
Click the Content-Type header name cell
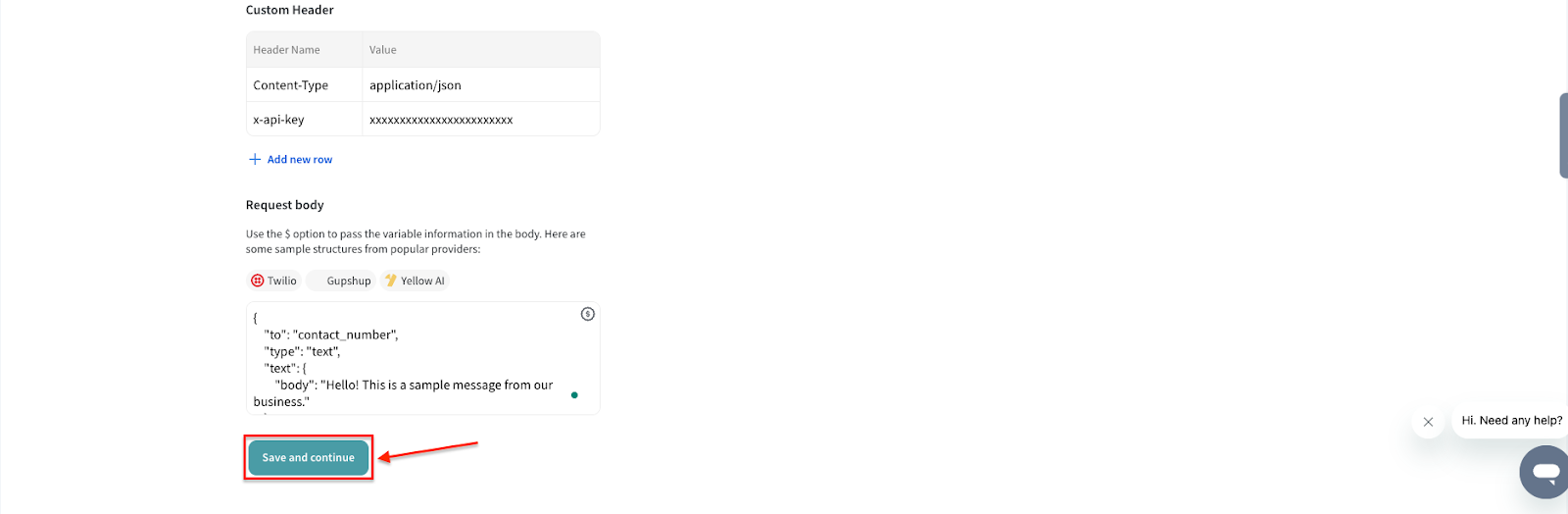pyautogui.click(x=291, y=85)
